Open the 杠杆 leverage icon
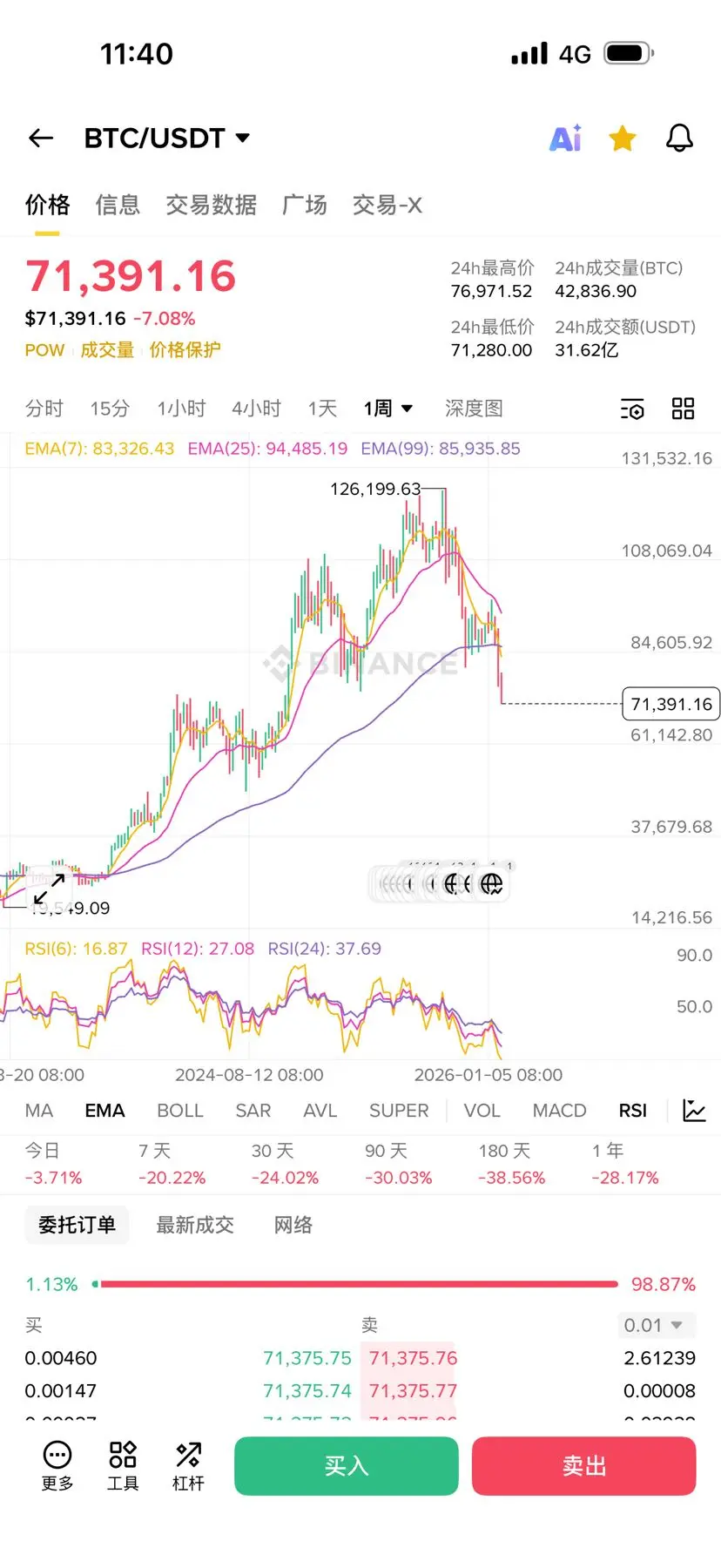721x1568 pixels. (x=188, y=1466)
